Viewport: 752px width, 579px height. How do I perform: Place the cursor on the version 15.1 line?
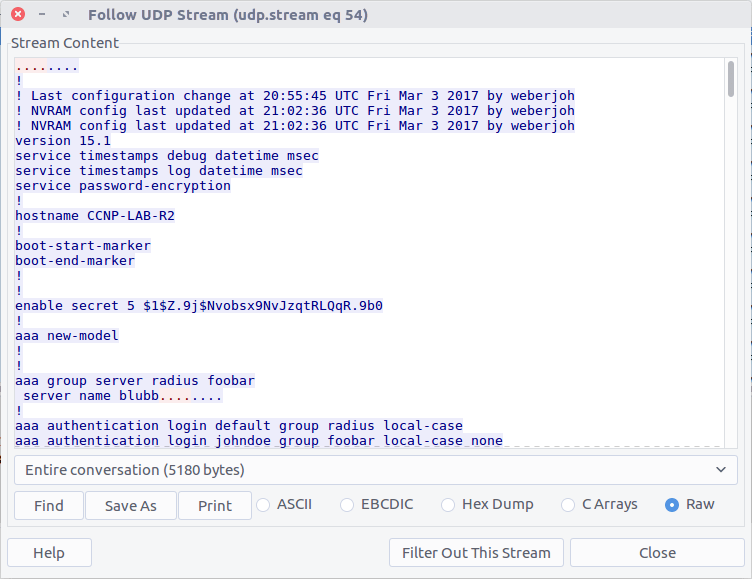[63, 141]
